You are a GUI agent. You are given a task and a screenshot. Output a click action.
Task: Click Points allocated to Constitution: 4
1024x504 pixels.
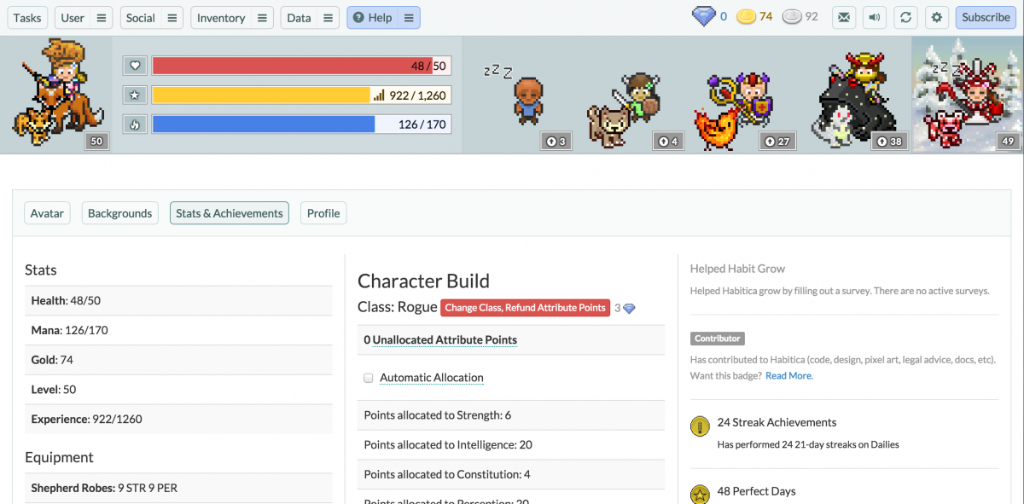(x=511, y=474)
